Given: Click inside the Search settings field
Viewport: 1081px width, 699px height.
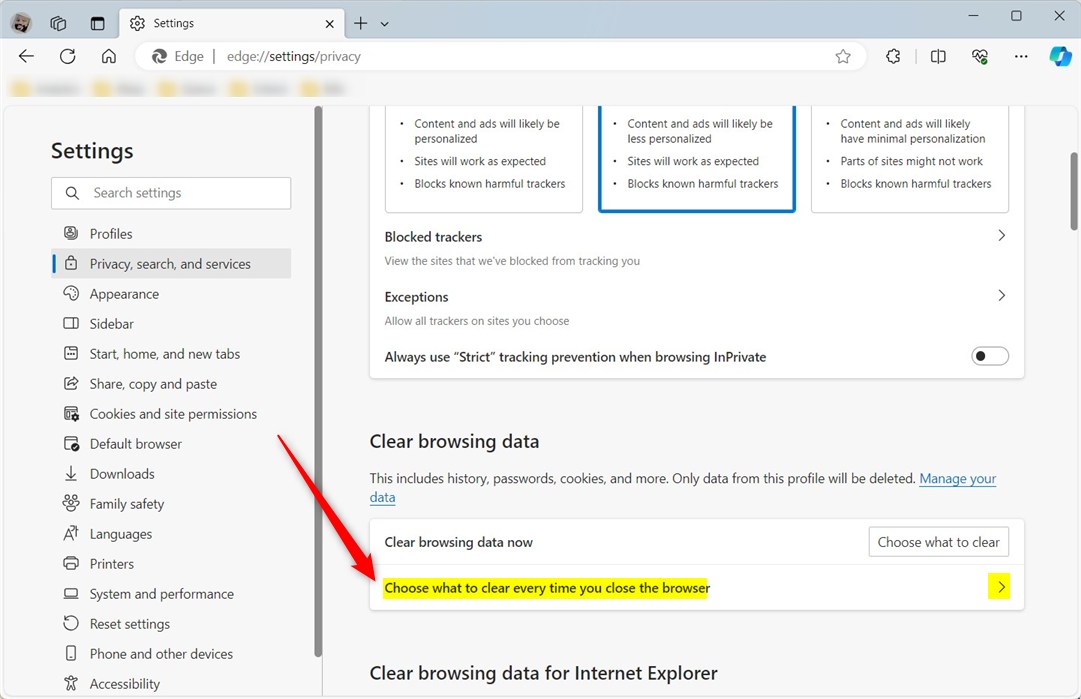Looking at the screenshot, I should pos(170,192).
